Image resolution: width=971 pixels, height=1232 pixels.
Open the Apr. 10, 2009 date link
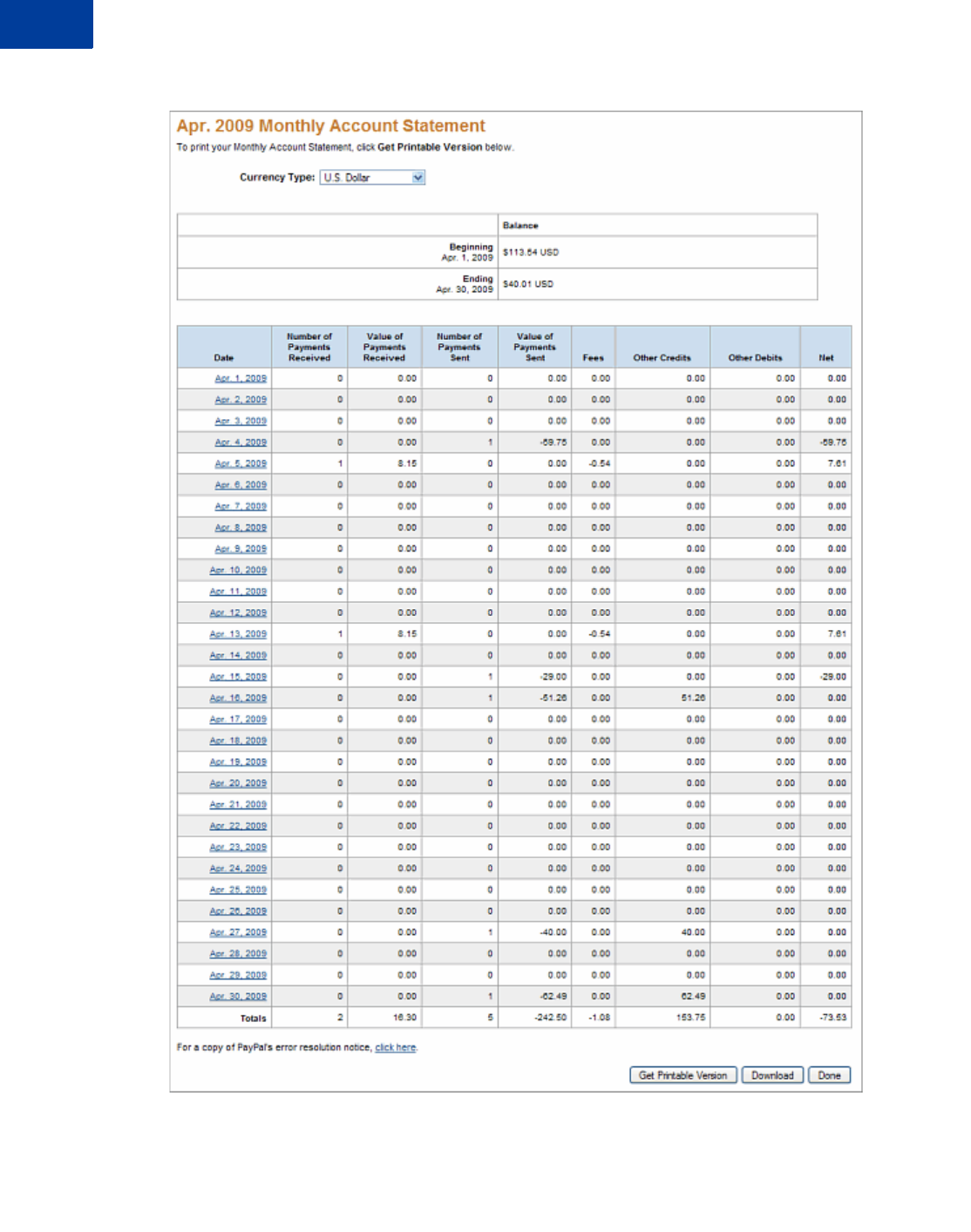click(x=238, y=571)
